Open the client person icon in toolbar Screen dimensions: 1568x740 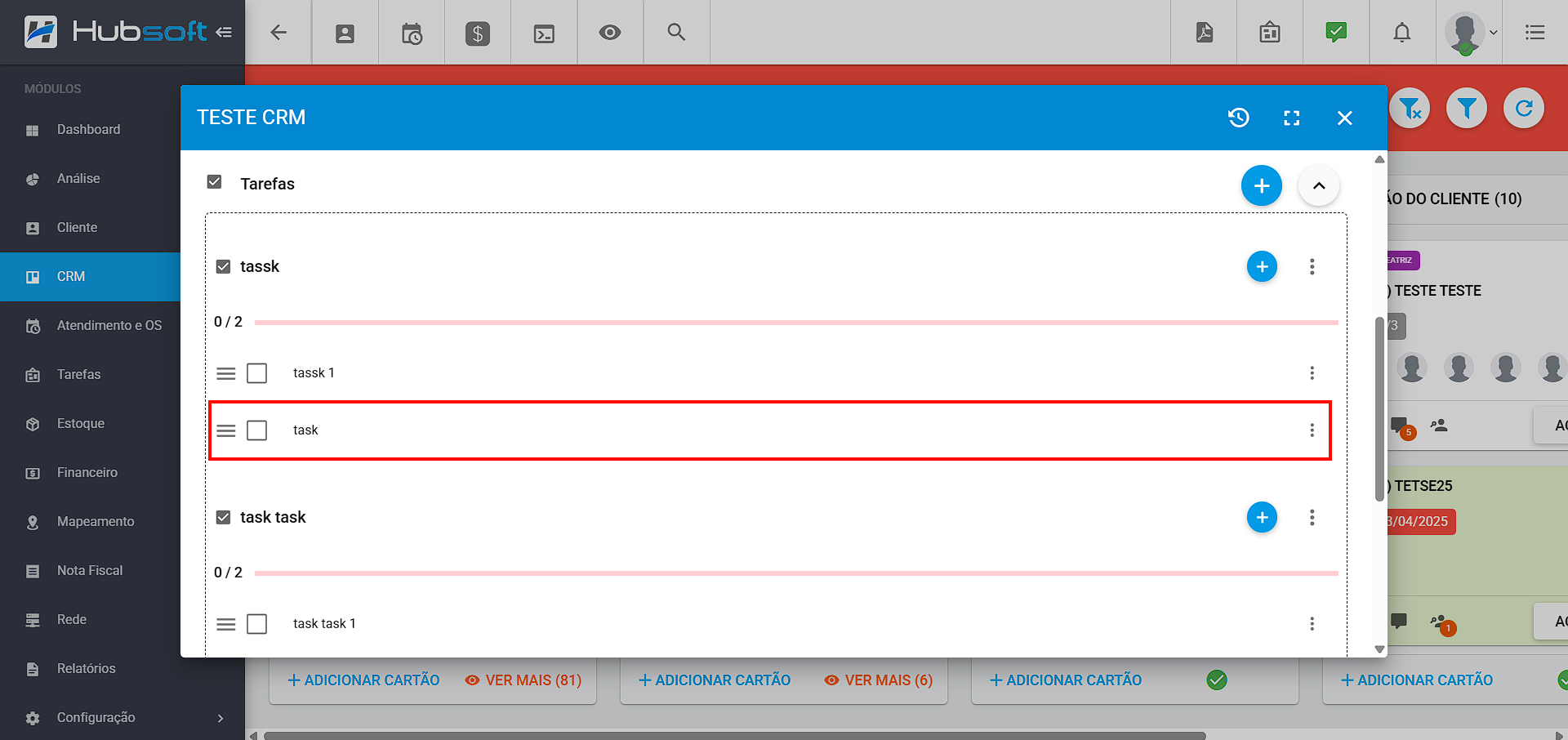[345, 33]
